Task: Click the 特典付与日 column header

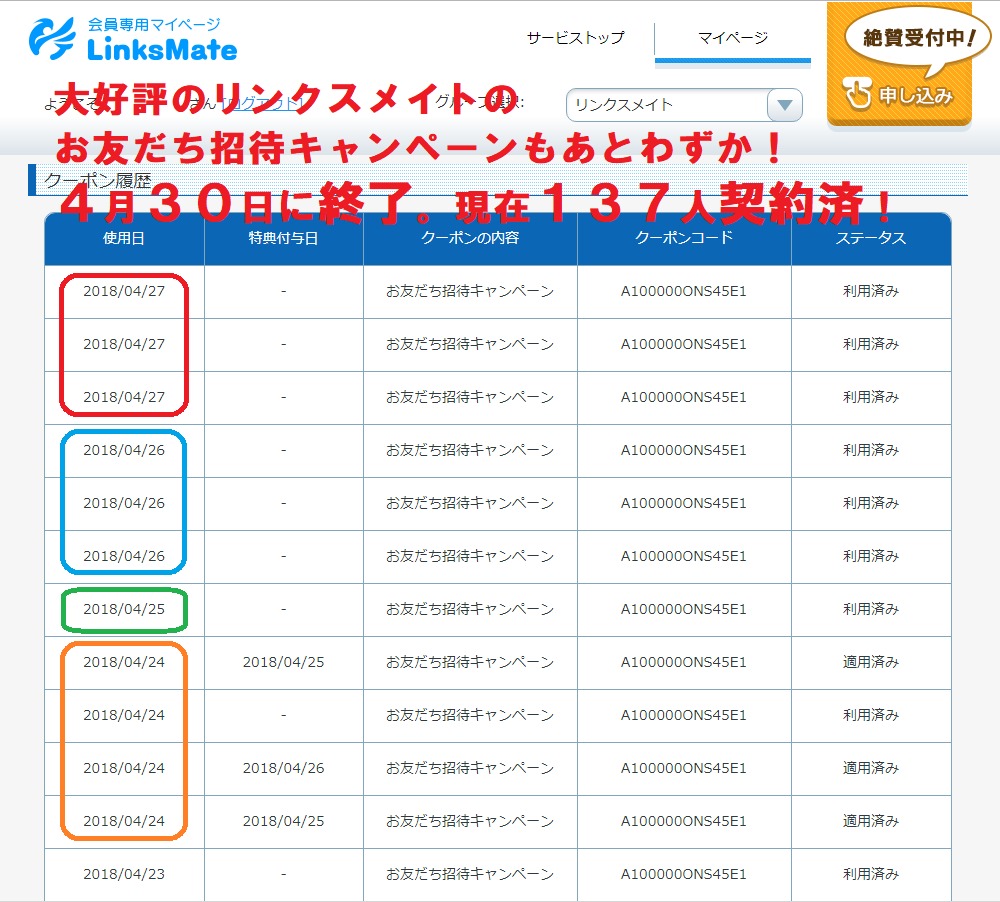Action: pos(283,239)
